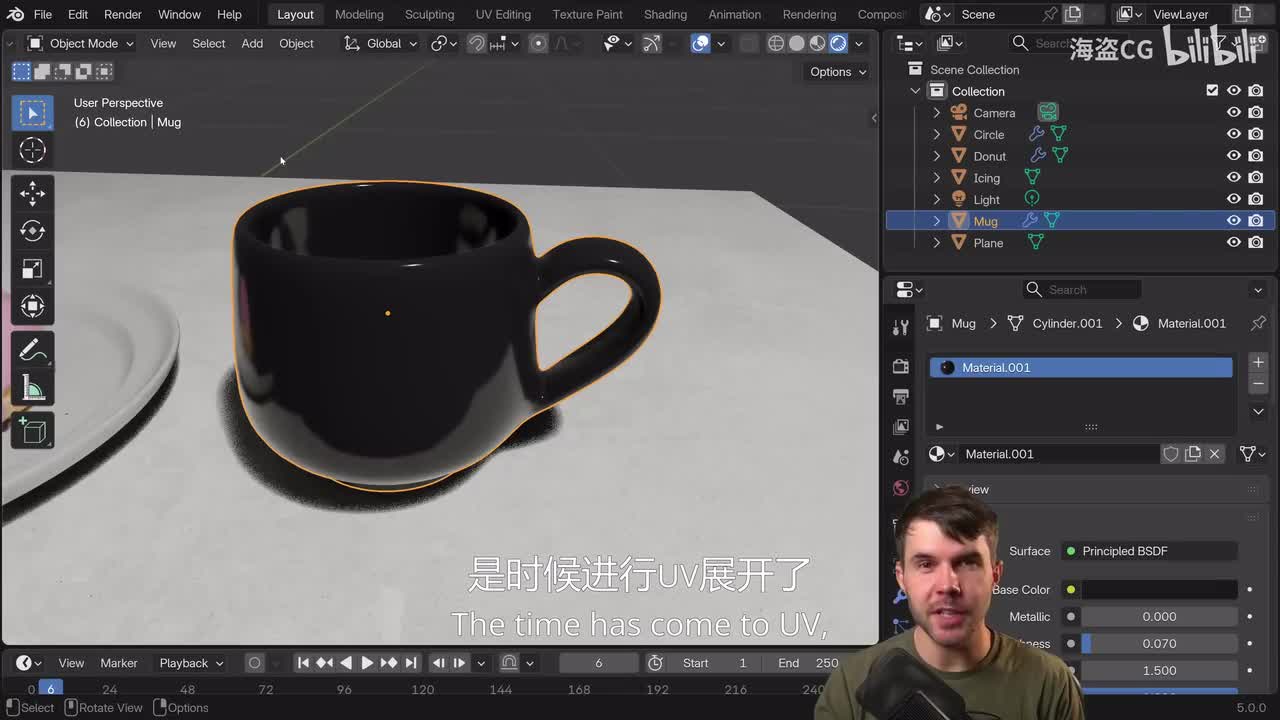Select the Select Box tool
Image resolution: width=1280 pixels, height=720 pixels.
[x=32, y=112]
